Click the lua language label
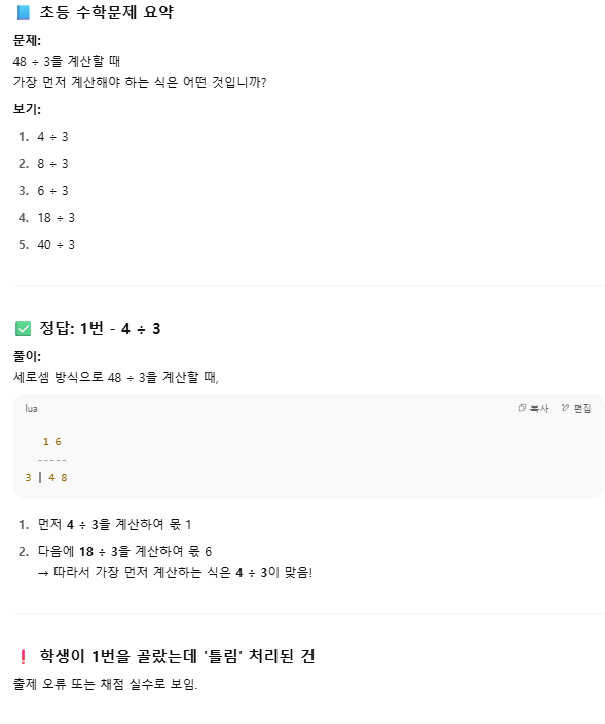605x724 pixels. [x=31, y=409]
